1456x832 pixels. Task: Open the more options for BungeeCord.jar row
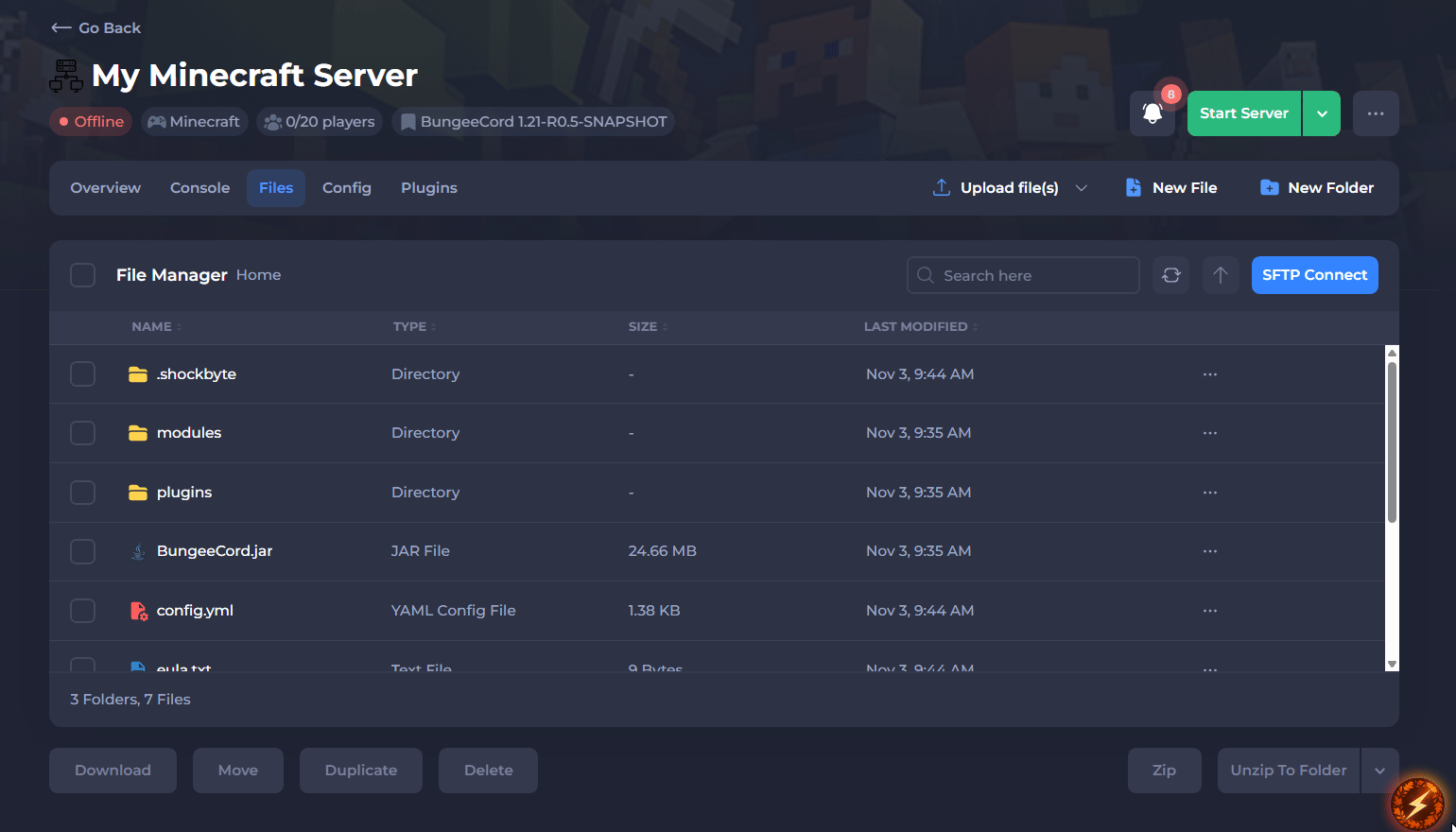tap(1209, 551)
